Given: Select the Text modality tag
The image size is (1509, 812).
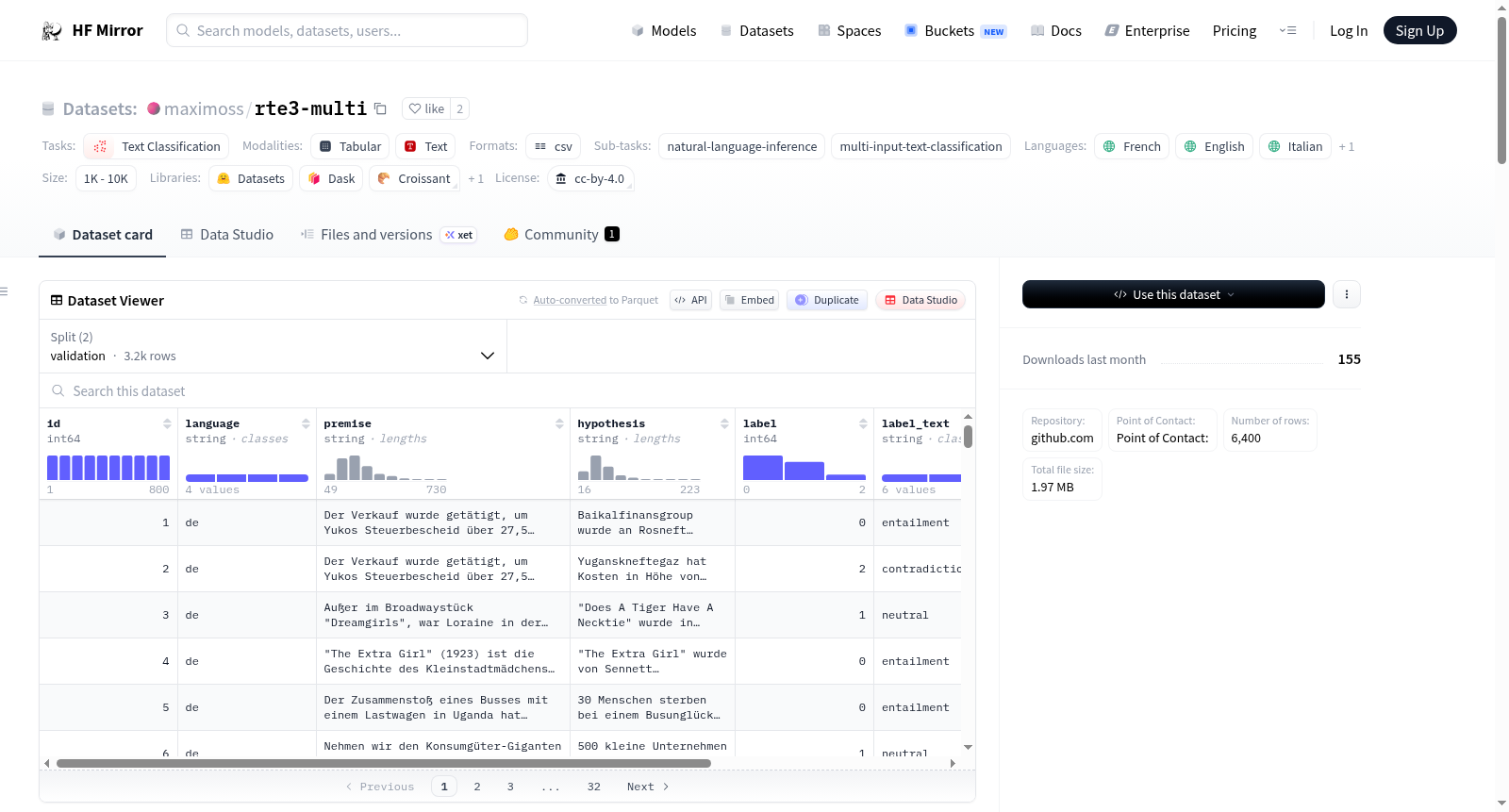Looking at the screenshot, I should click(x=425, y=146).
